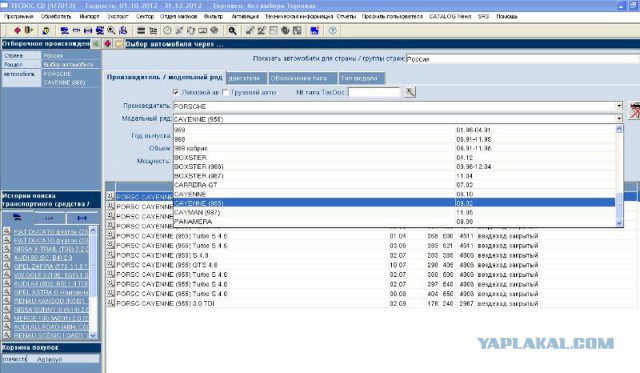
Task: Click the user/person search toolbar icon
Action: [123, 31]
